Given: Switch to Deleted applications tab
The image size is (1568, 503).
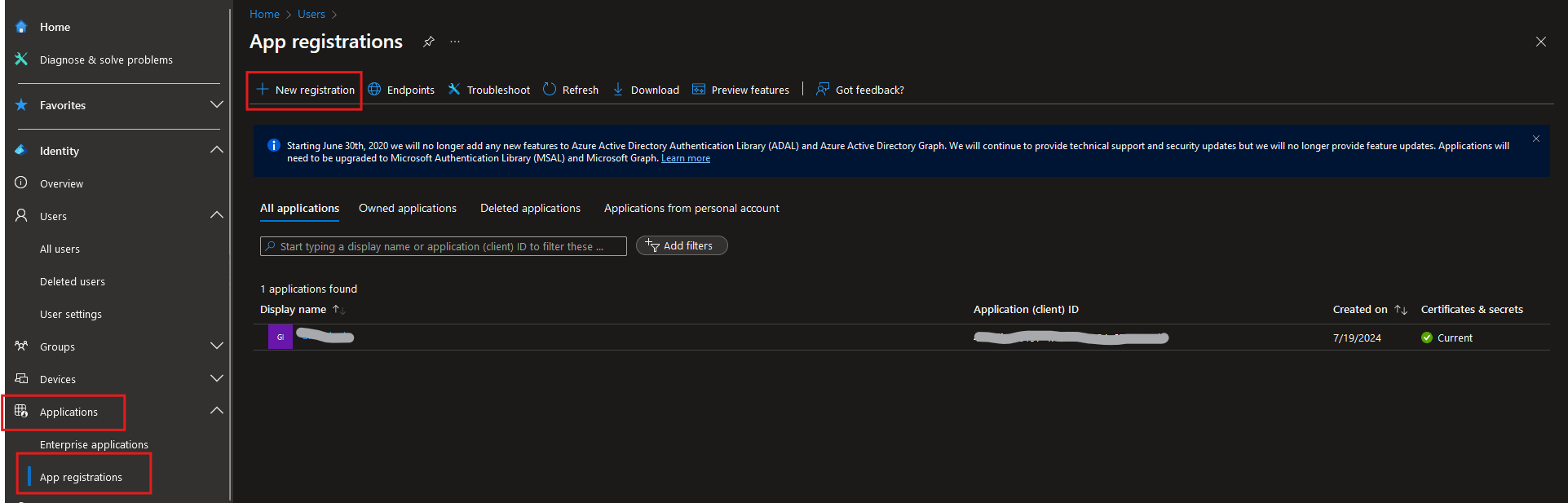Looking at the screenshot, I should click(530, 209).
